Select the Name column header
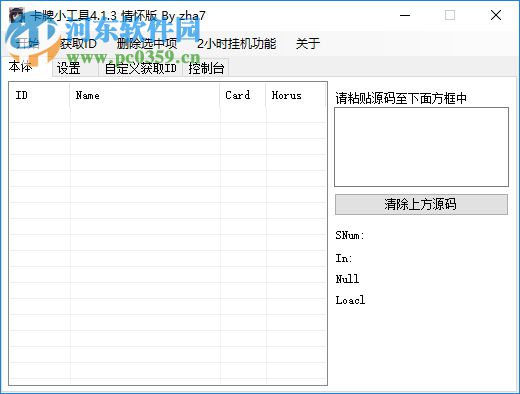This screenshot has height=394, width=520. (145, 95)
